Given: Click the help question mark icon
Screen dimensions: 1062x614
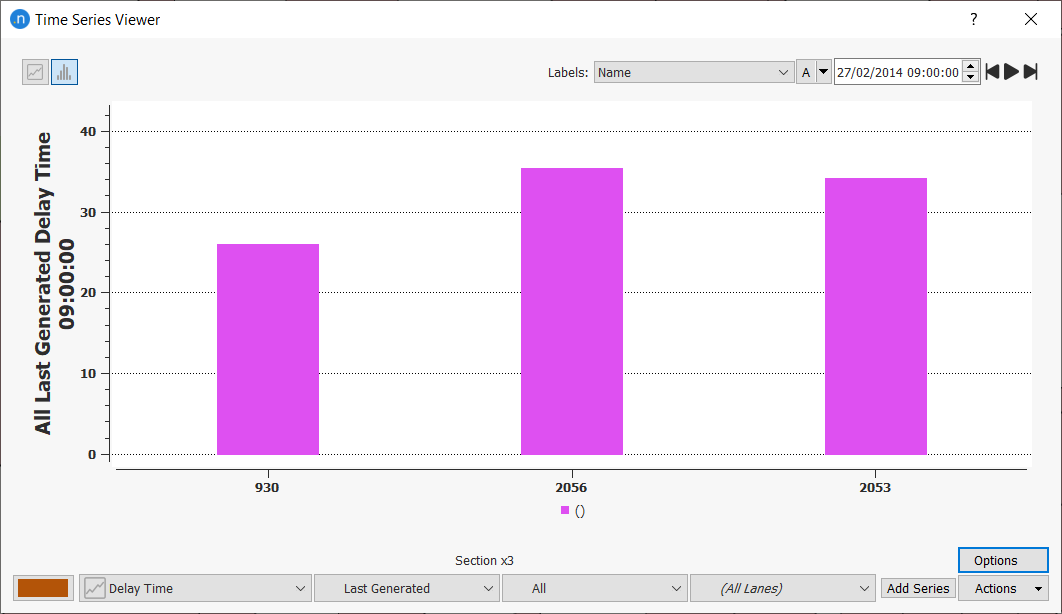Looking at the screenshot, I should [974, 19].
